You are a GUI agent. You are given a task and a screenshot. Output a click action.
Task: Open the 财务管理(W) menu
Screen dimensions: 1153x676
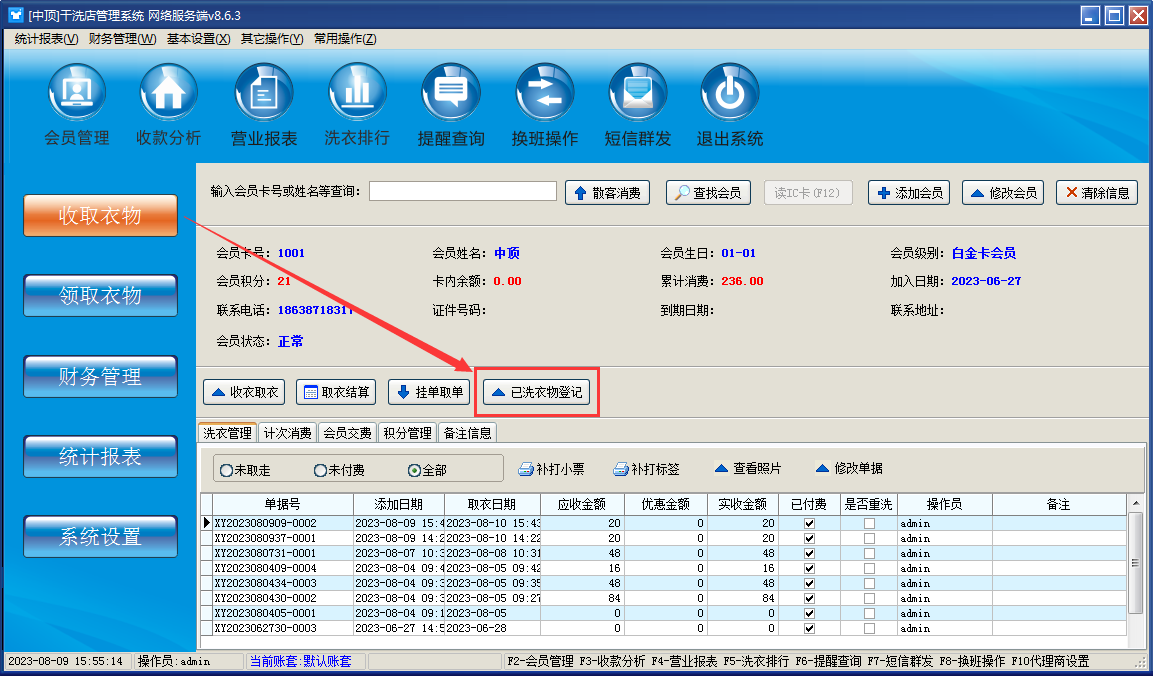[122, 39]
